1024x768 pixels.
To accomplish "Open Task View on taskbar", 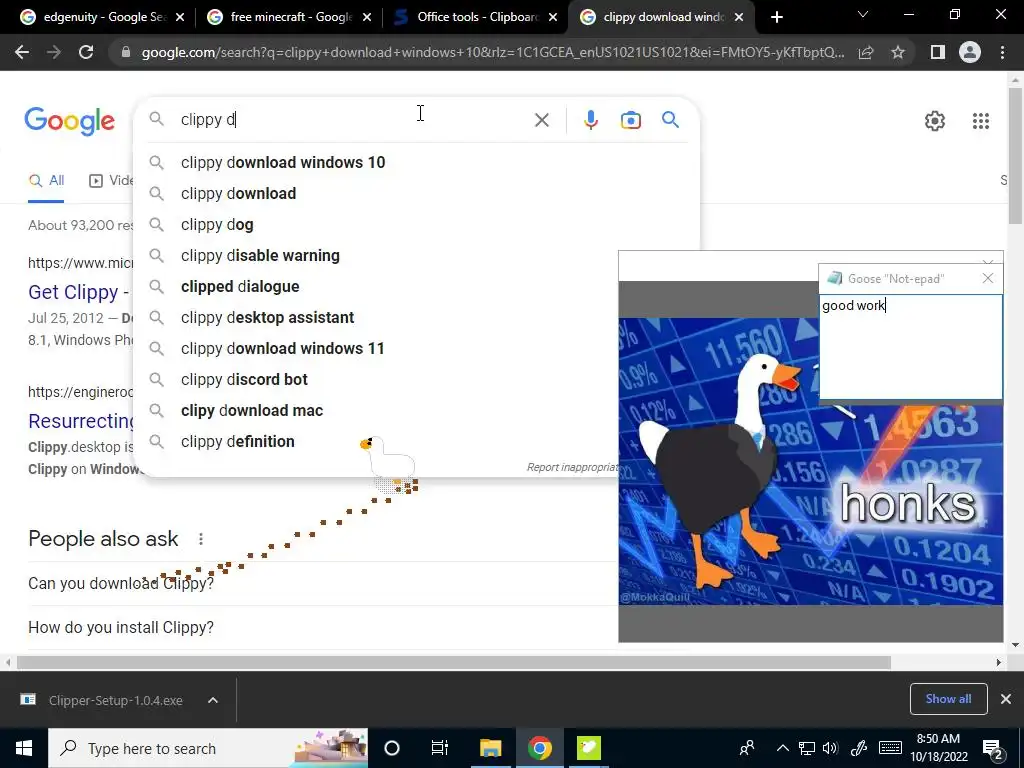I will coord(440,748).
